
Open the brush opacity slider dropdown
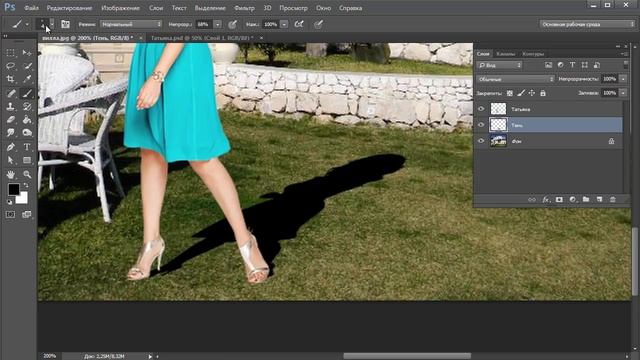point(218,24)
